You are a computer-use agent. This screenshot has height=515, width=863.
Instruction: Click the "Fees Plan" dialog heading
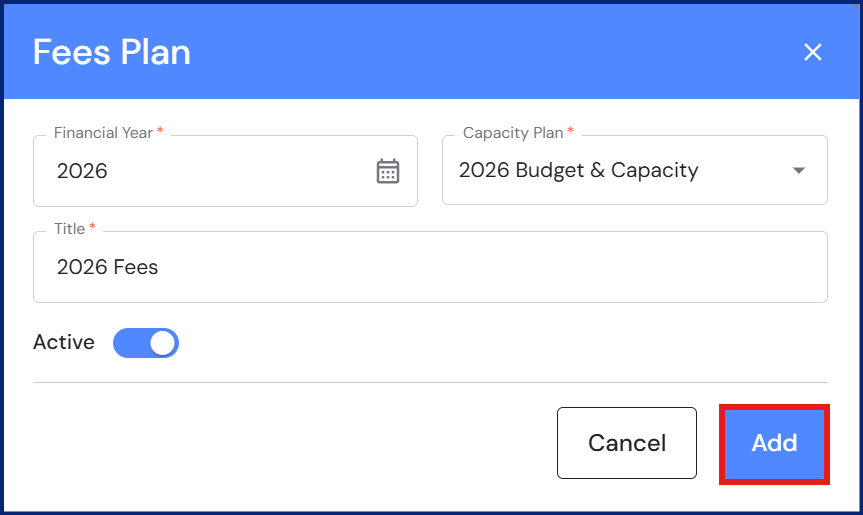(x=111, y=52)
